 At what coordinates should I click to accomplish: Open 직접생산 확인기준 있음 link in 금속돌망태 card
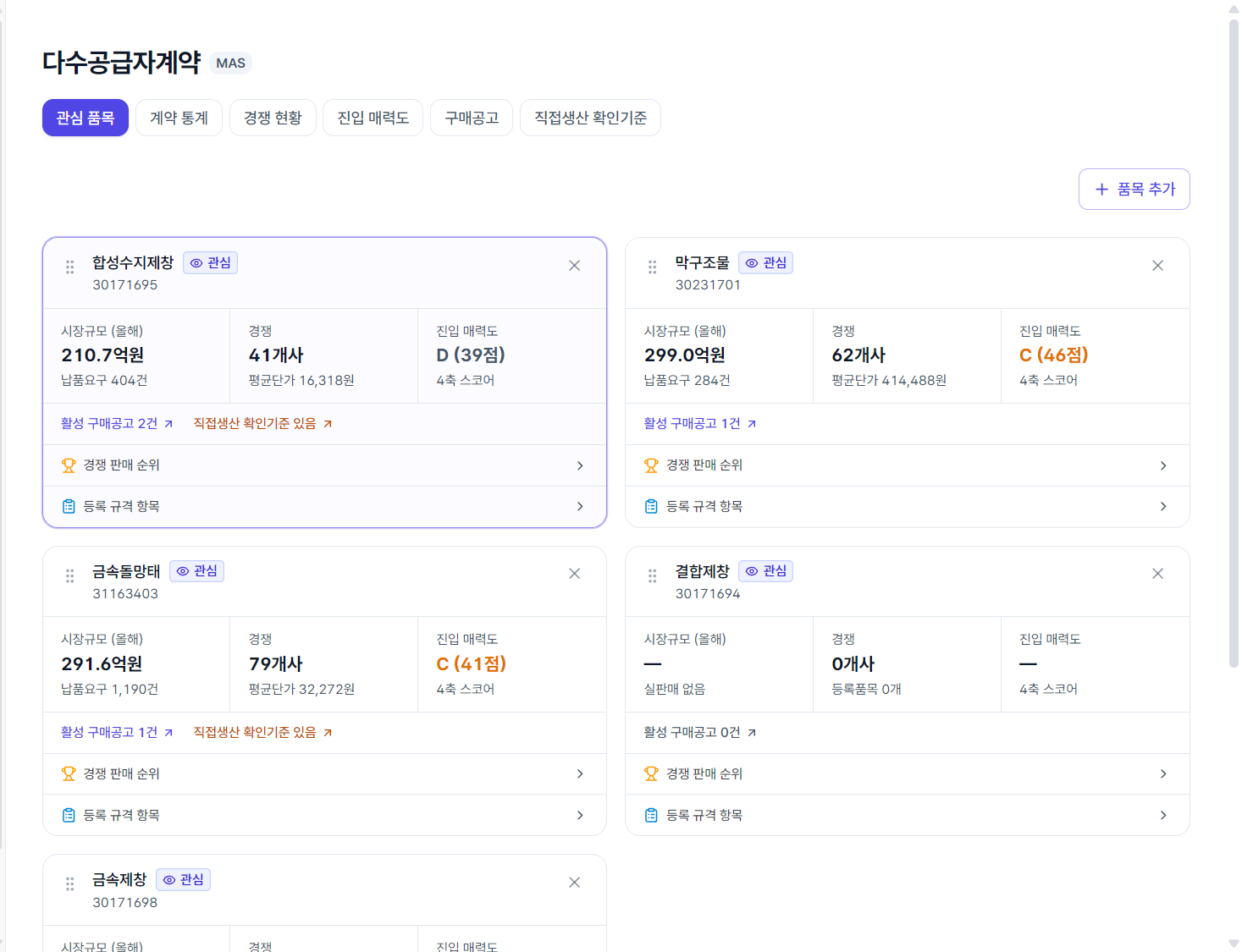[x=262, y=732]
